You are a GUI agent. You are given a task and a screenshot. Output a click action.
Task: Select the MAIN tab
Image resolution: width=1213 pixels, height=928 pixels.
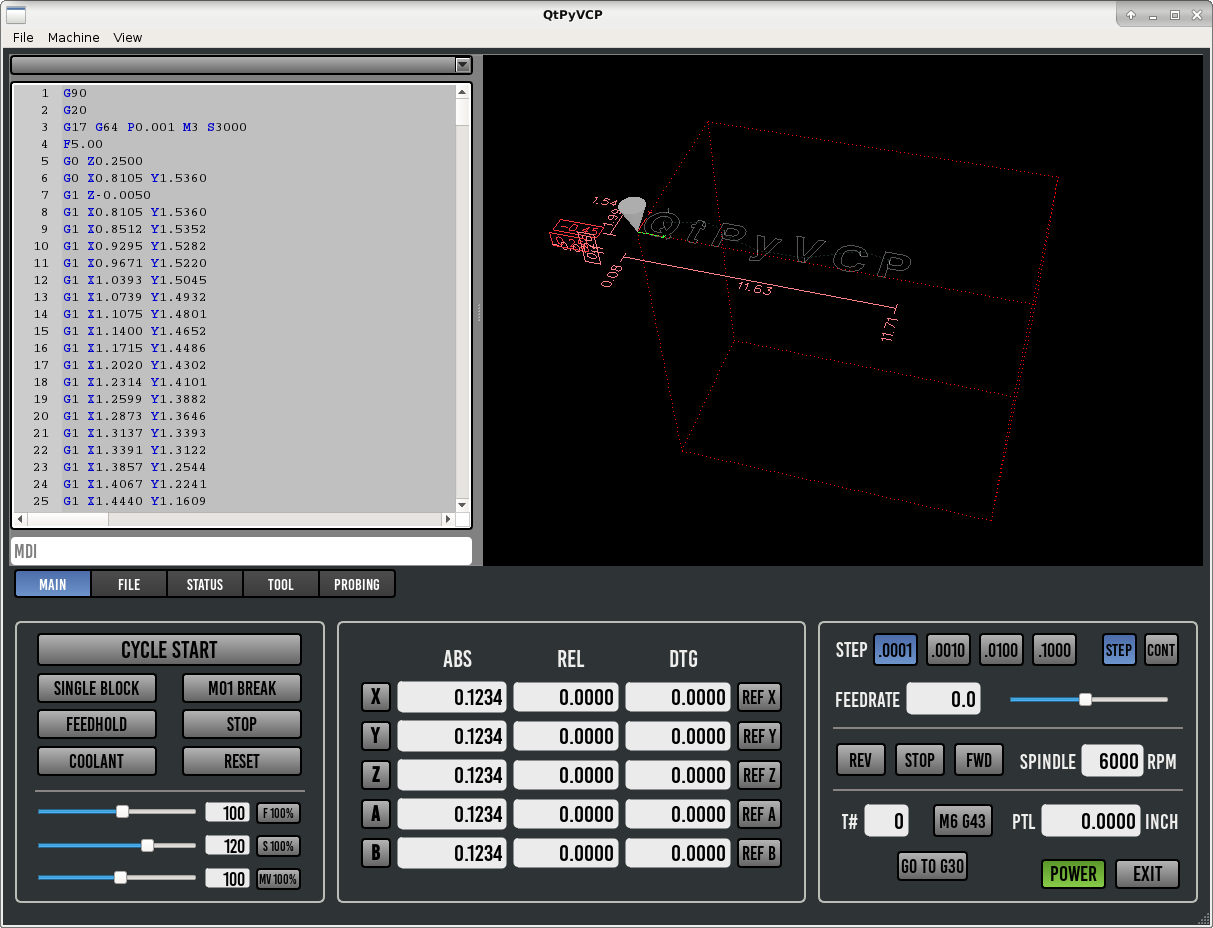click(x=53, y=584)
